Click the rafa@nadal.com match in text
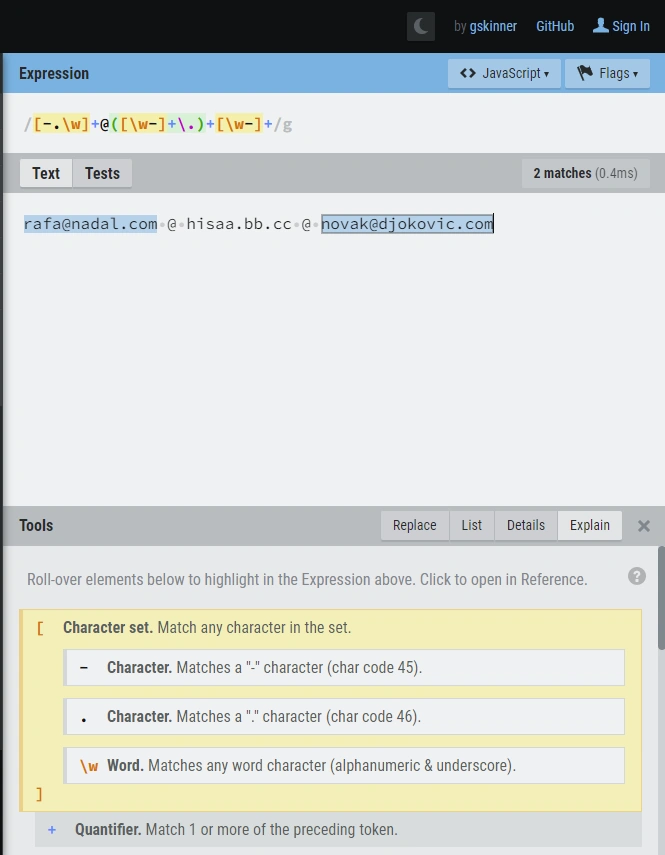Screen dimensions: 665x855 90,224
